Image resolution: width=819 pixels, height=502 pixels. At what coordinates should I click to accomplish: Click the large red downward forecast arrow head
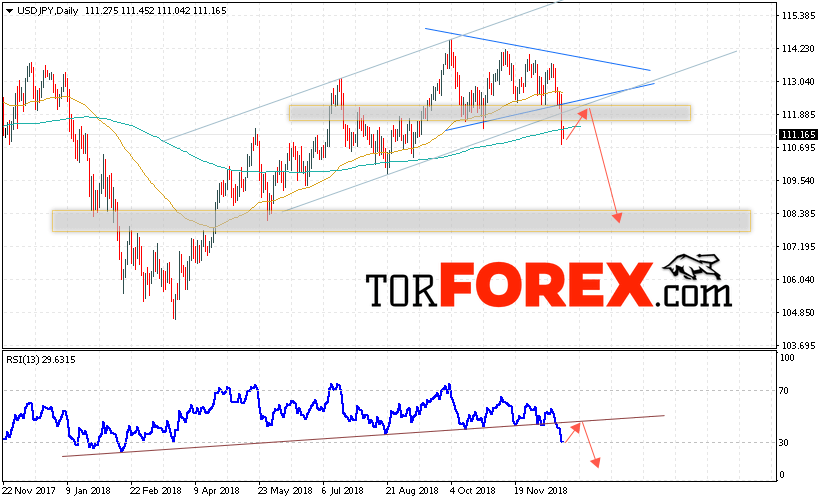tap(617, 217)
